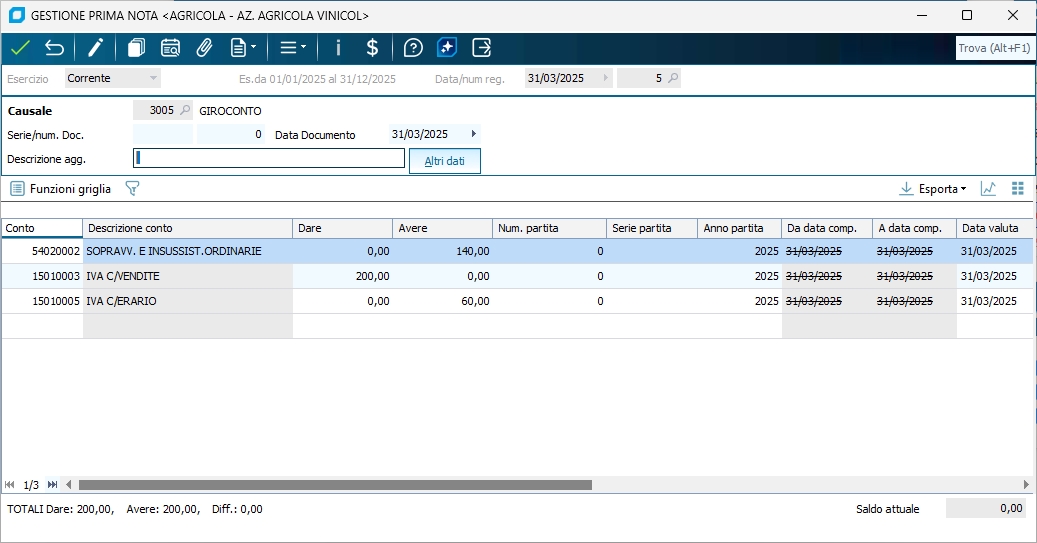Confirm the entry with the green checkmark
This screenshot has height=543, width=1037.
[20, 47]
